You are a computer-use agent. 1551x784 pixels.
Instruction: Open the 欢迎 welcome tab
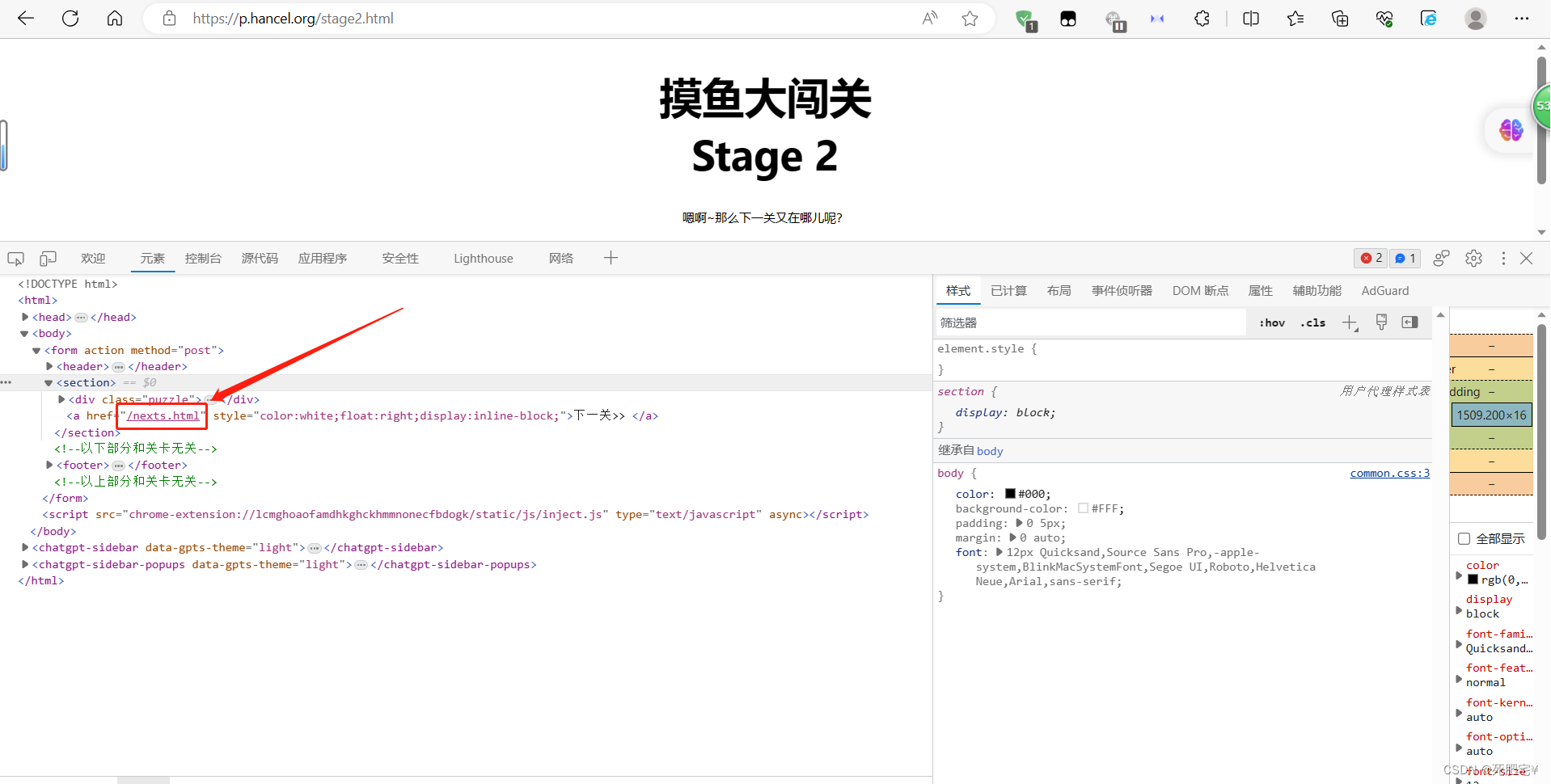coord(93,258)
